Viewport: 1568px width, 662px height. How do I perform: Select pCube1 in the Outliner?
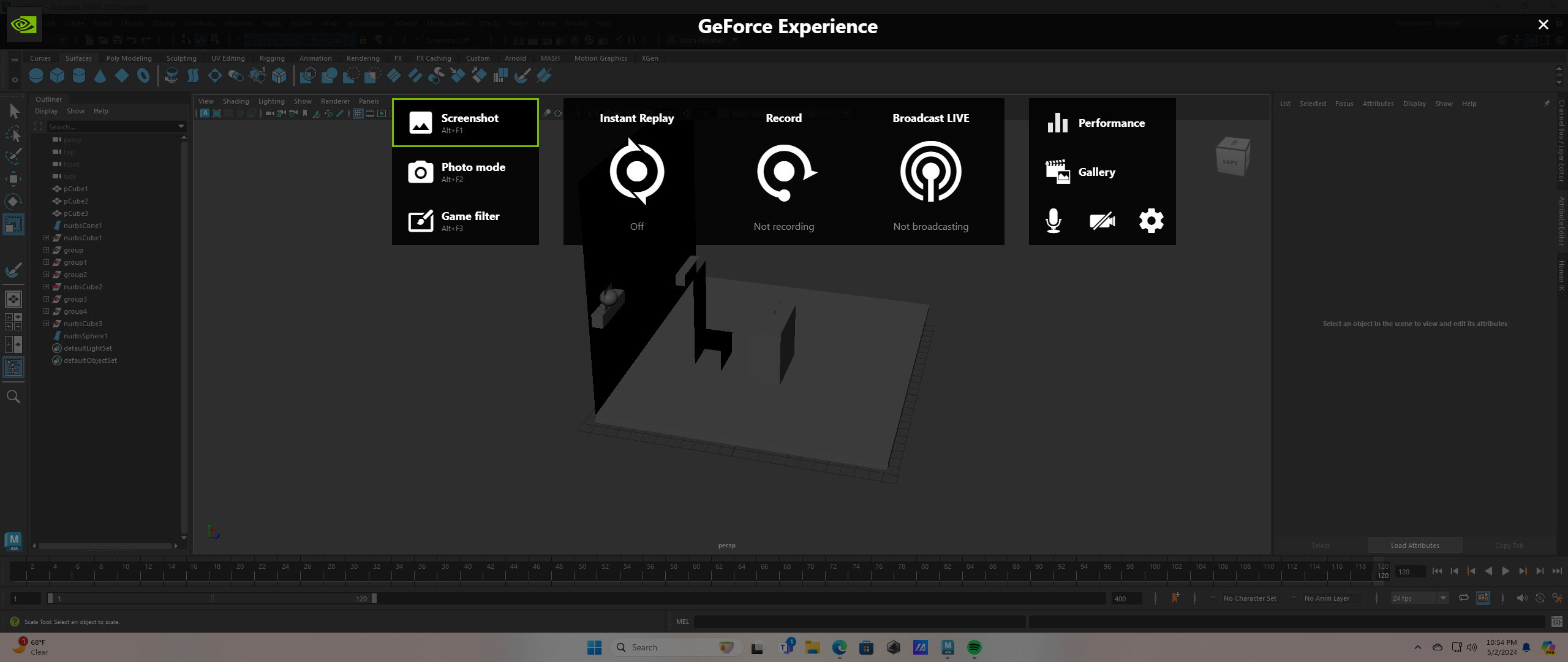point(76,189)
